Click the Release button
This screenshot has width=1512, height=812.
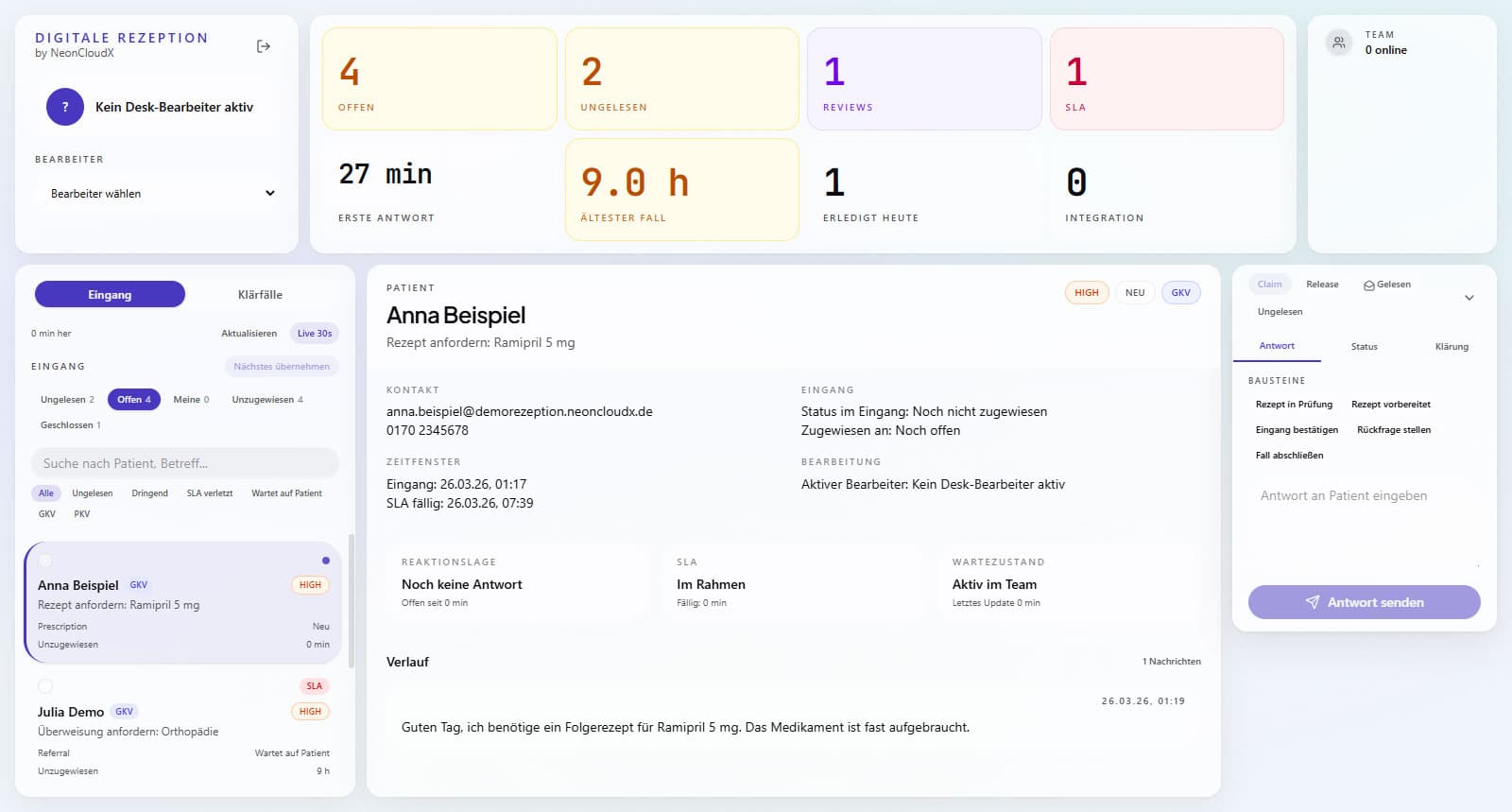1322,285
